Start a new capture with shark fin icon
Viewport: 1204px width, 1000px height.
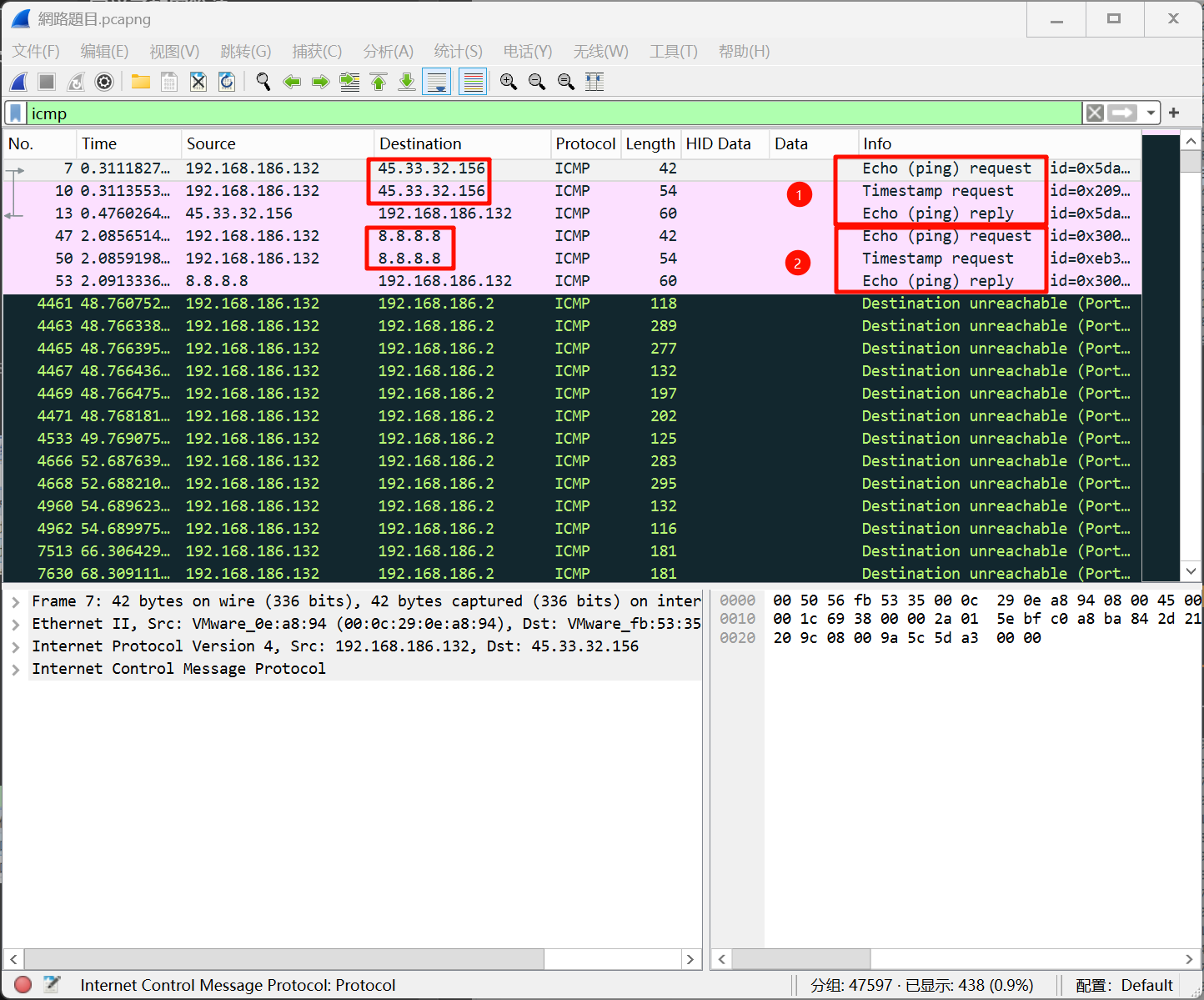pos(19,82)
